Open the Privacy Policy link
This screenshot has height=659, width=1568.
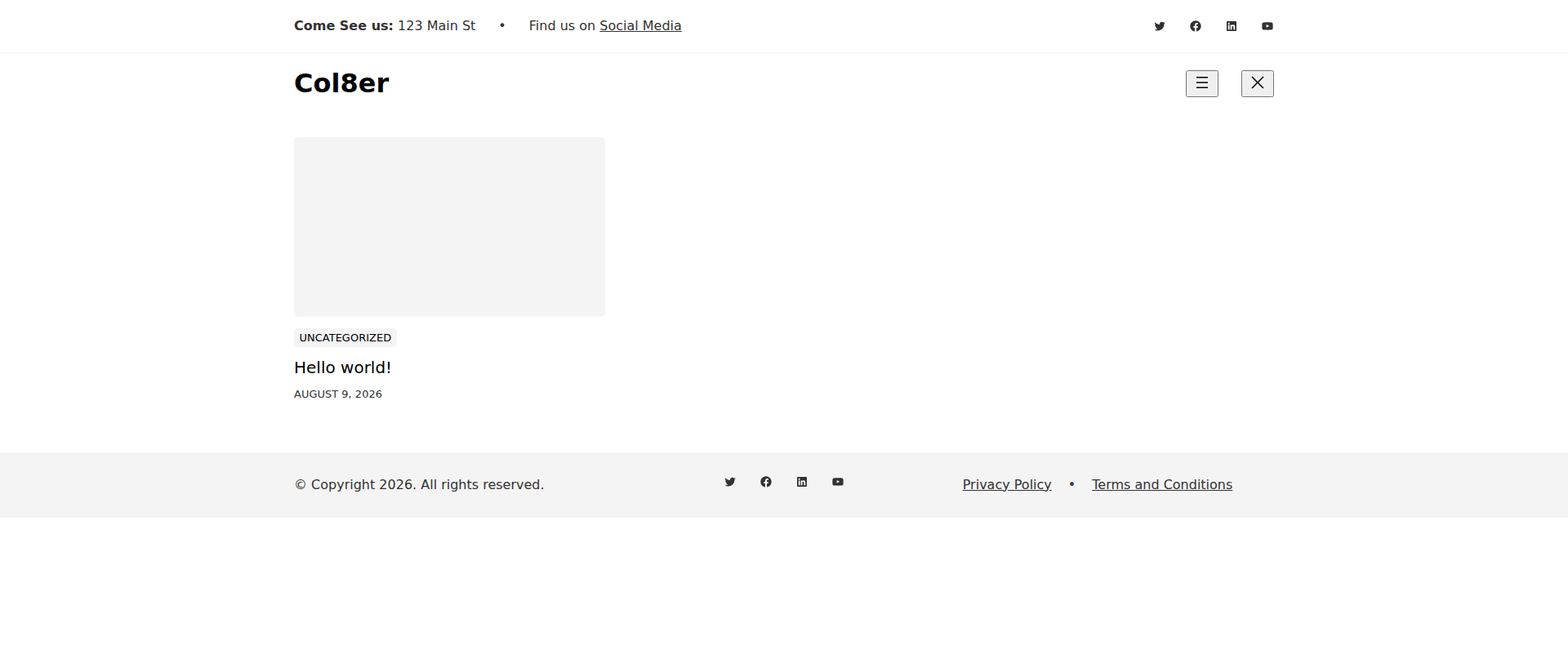(x=1007, y=485)
